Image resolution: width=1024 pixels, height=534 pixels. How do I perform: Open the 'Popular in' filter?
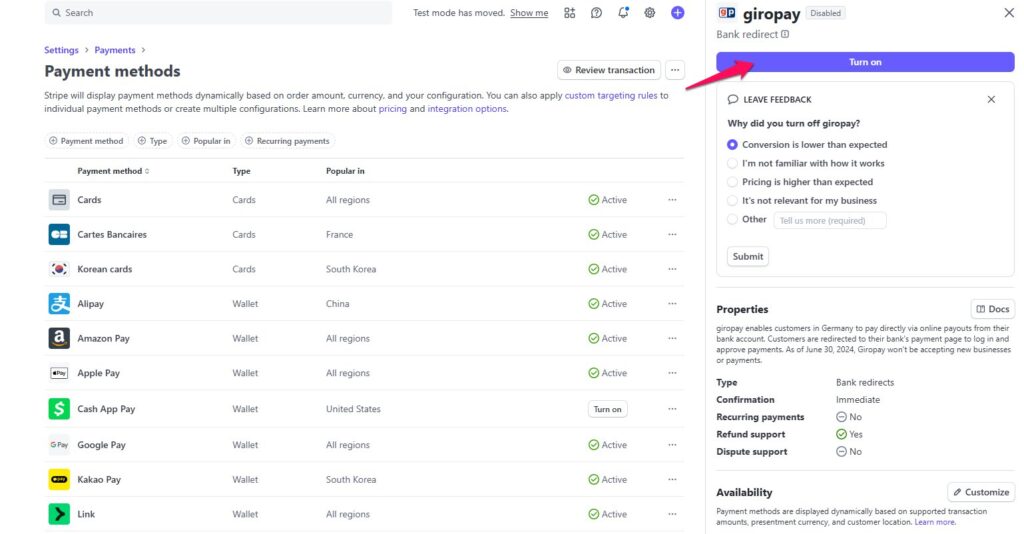[205, 141]
